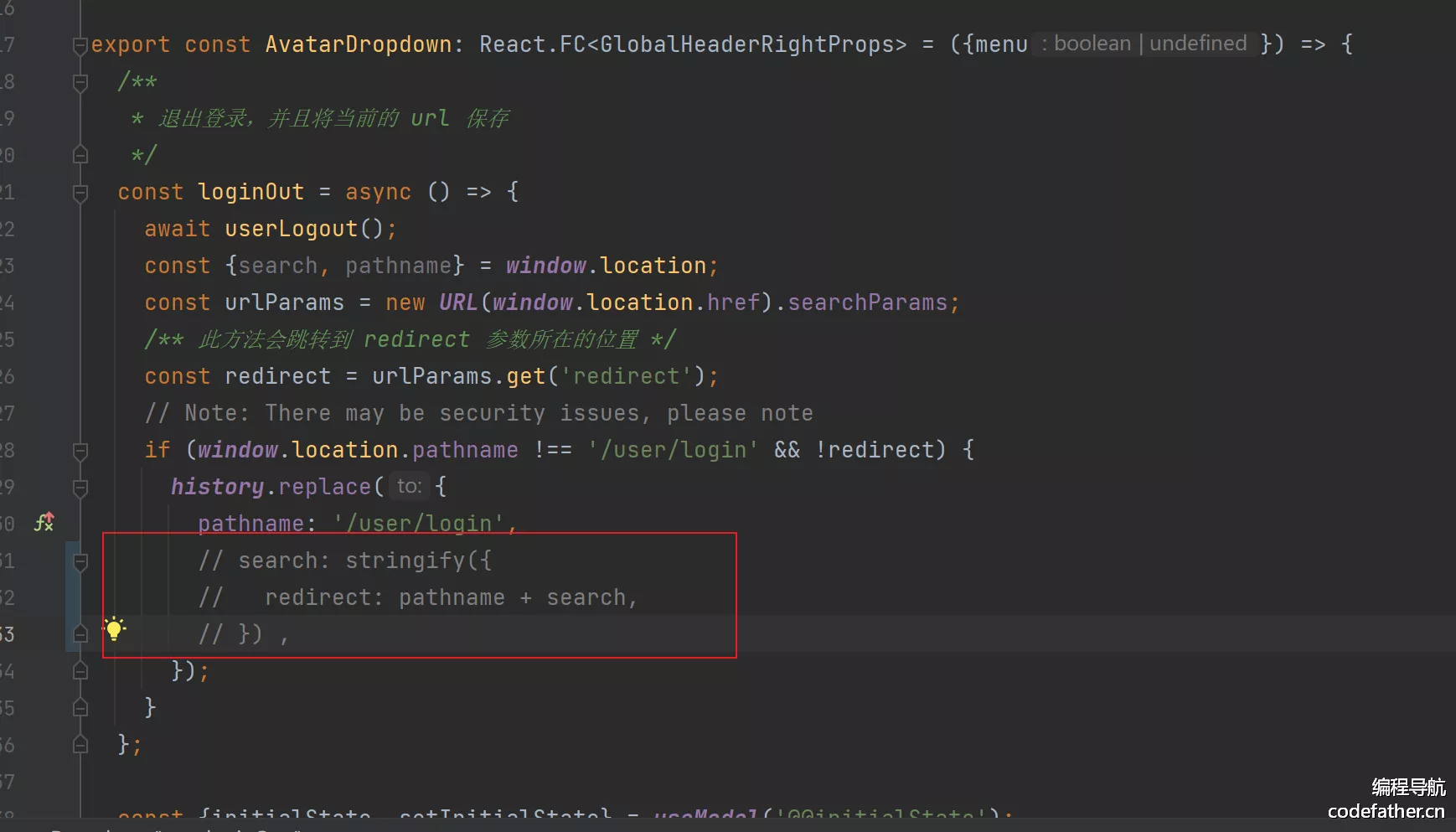1456x832 pixels.
Task: Click the fold end marker beside the lone } brace
Action: point(80,708)
